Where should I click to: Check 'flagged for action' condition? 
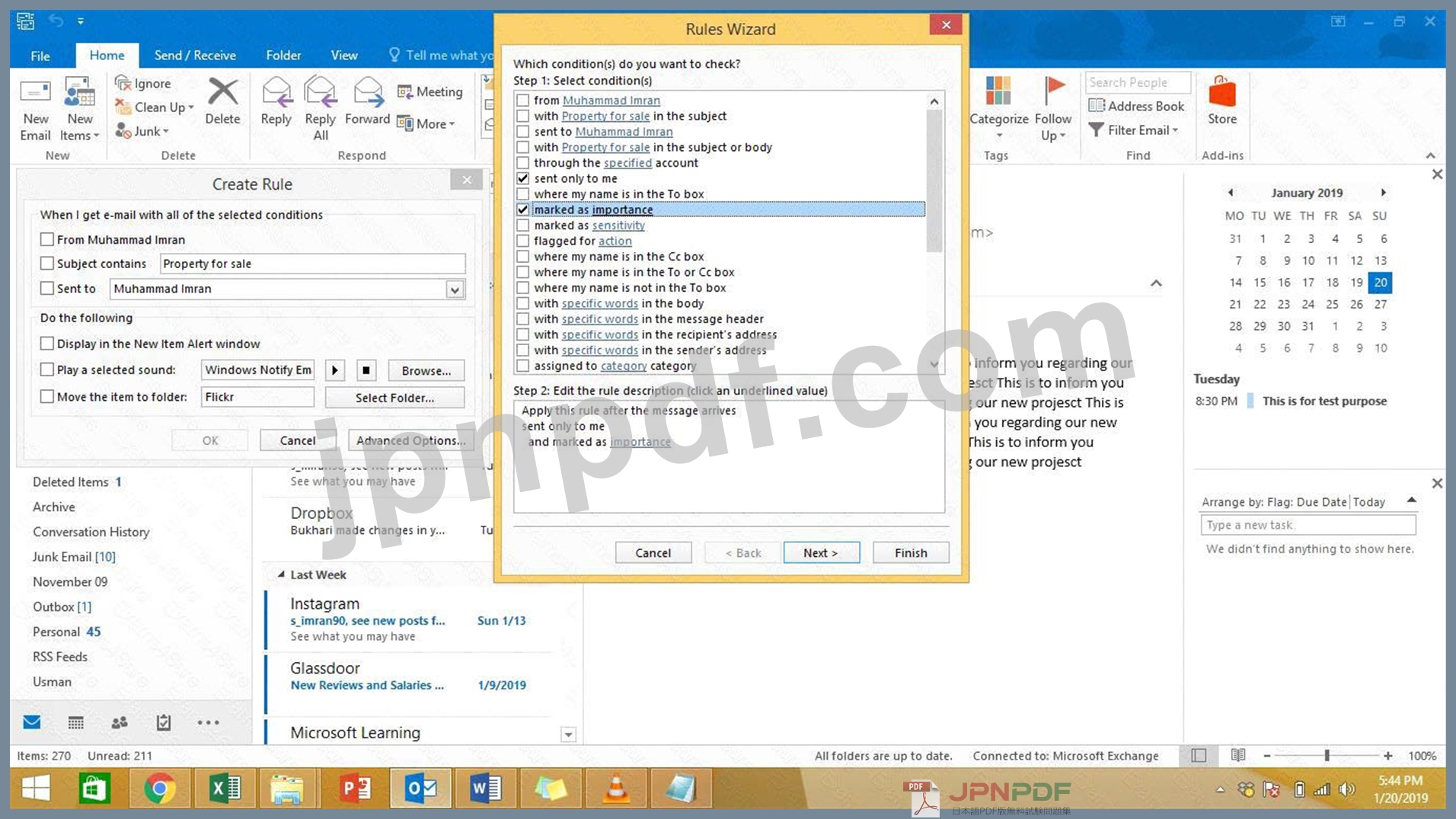[x=523, y=241]
